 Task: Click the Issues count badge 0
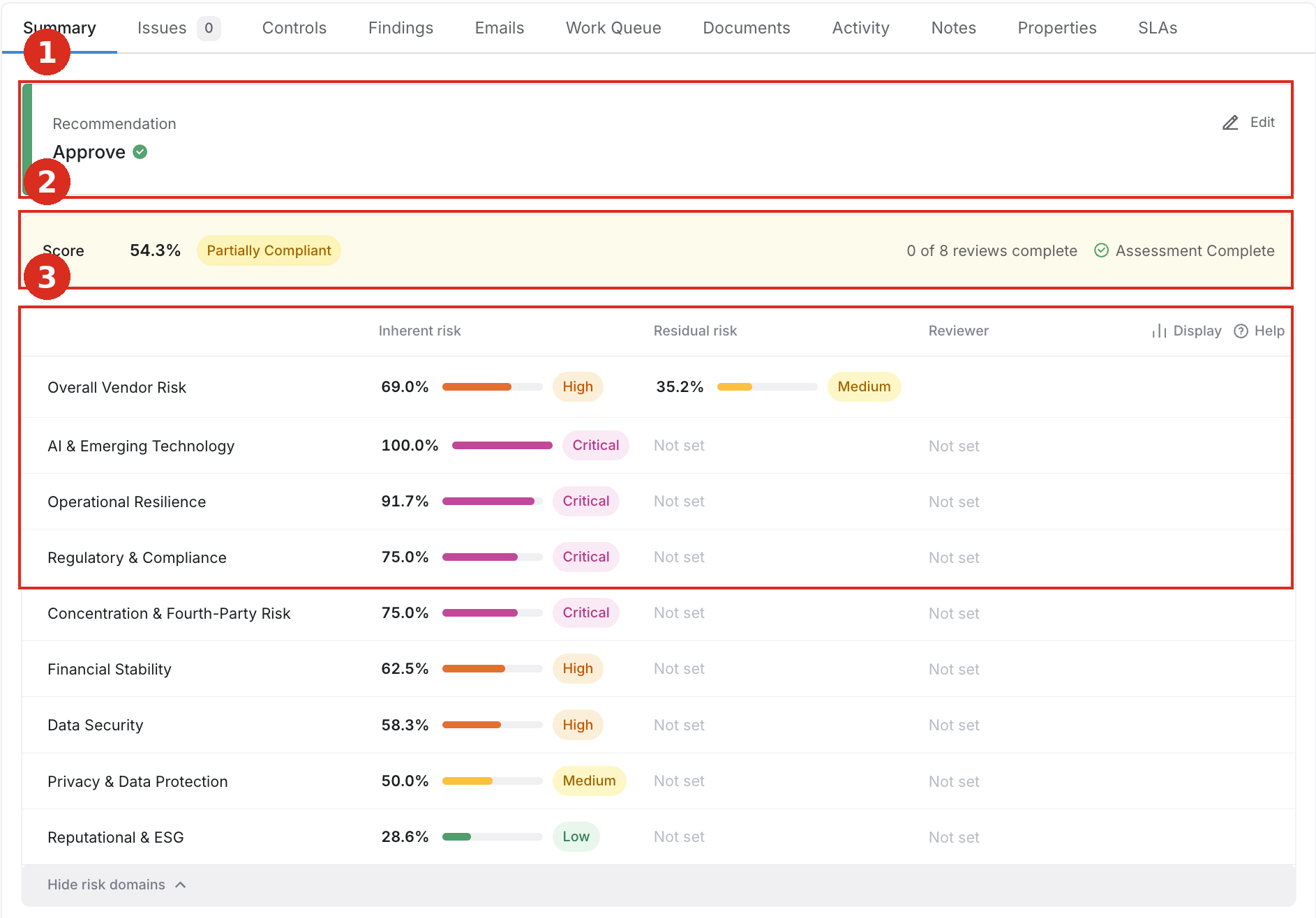click(209, 28)
